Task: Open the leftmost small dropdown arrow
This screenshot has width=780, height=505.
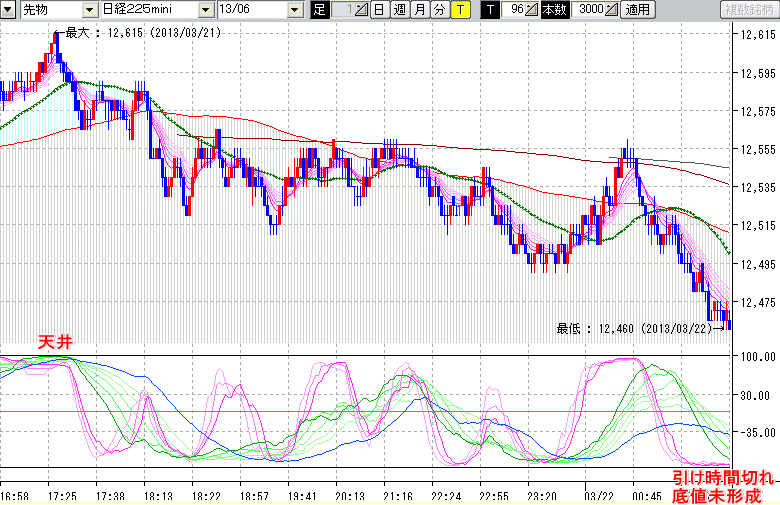Action: click(9, 10)
